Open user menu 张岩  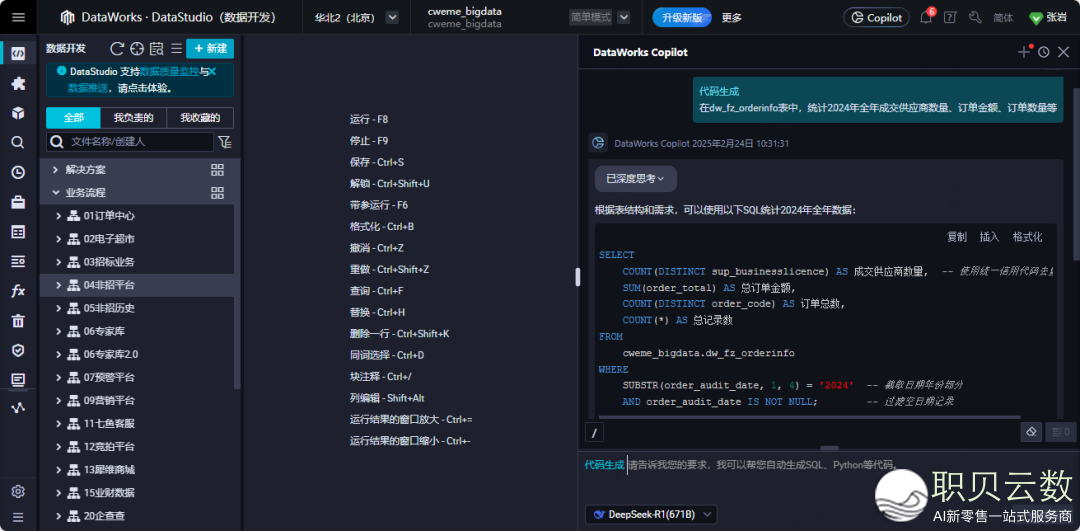1047,18
